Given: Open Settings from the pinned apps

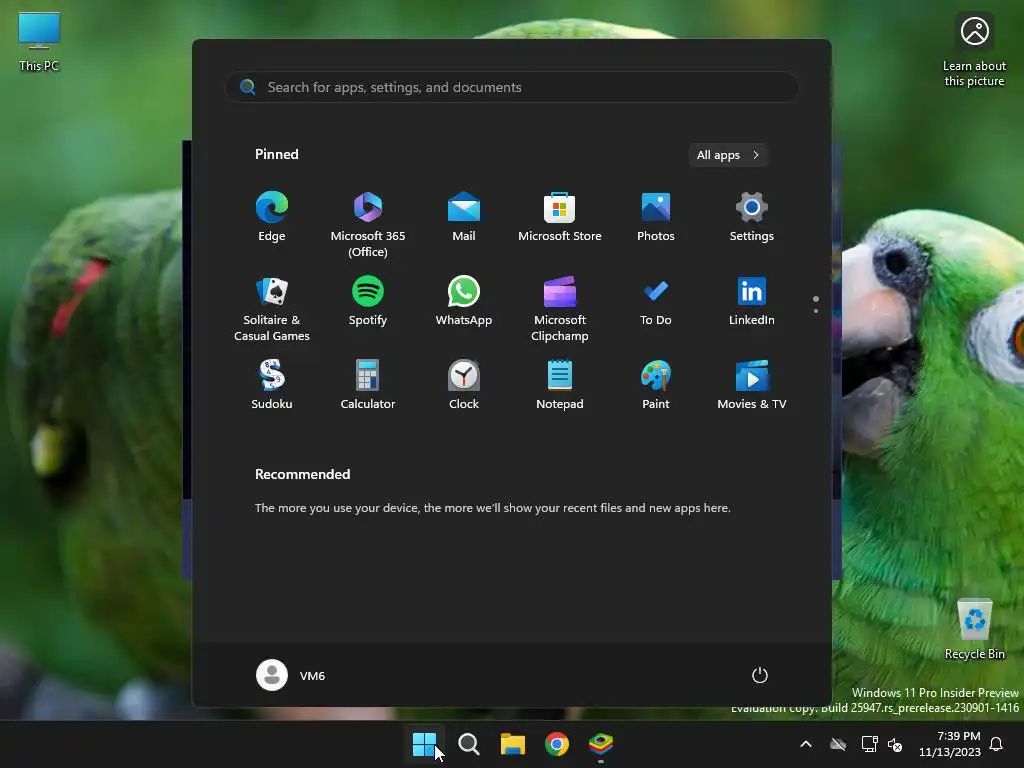Looking at the screenshot, I should coord(752,217).
